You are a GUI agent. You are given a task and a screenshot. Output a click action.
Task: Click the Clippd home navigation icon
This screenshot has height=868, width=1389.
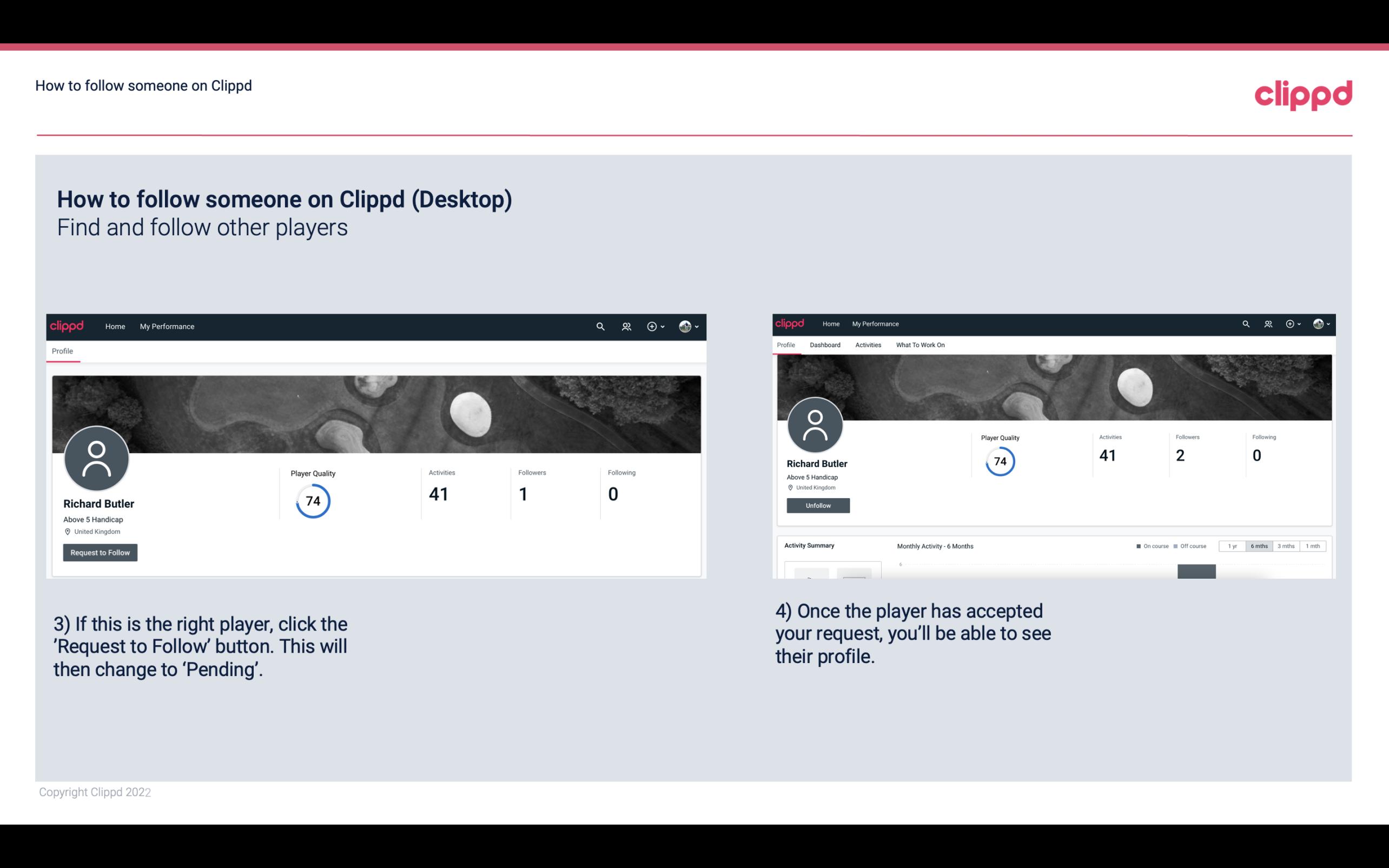point(68,326)
